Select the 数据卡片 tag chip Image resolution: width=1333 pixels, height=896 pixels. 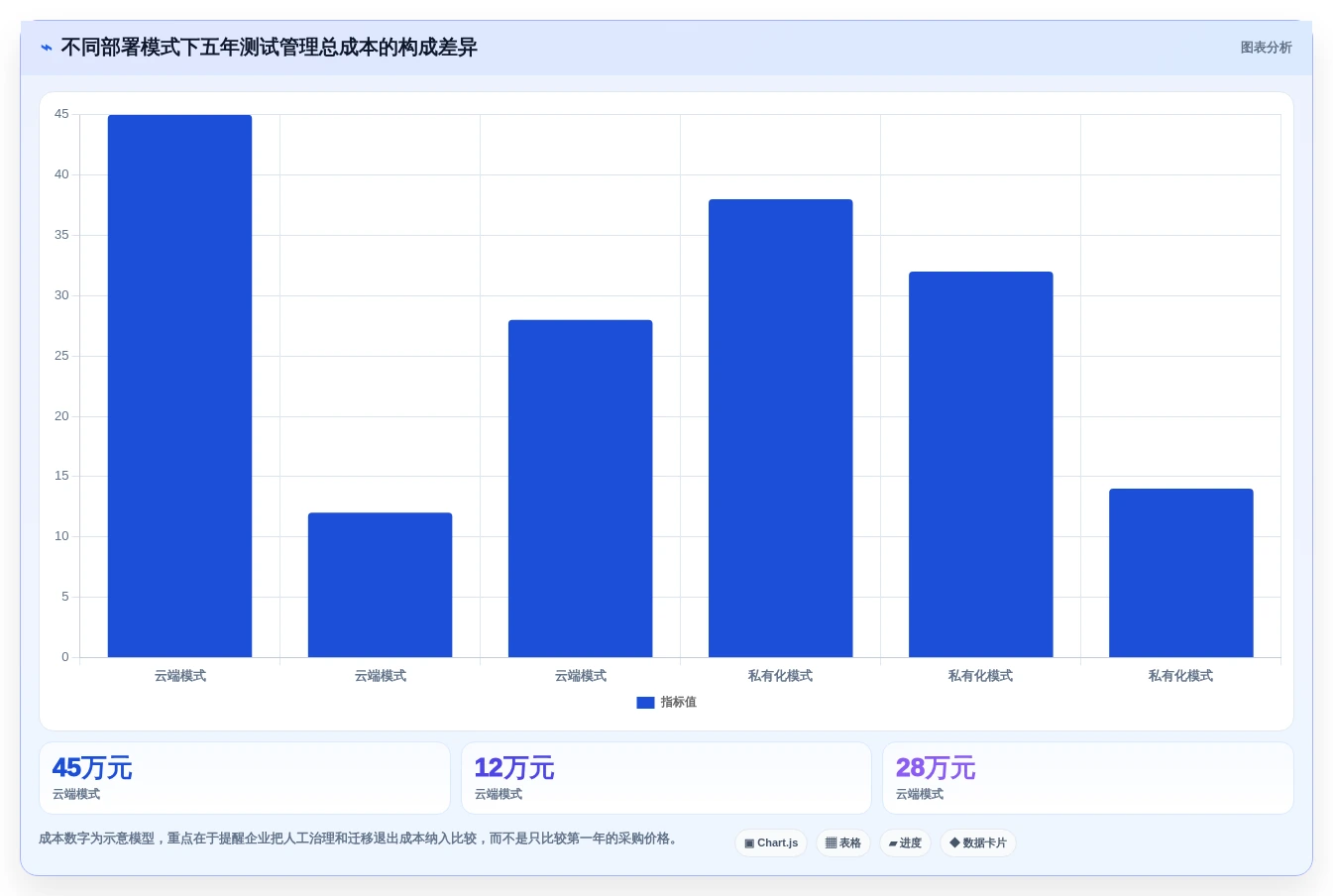pos(978,843)
